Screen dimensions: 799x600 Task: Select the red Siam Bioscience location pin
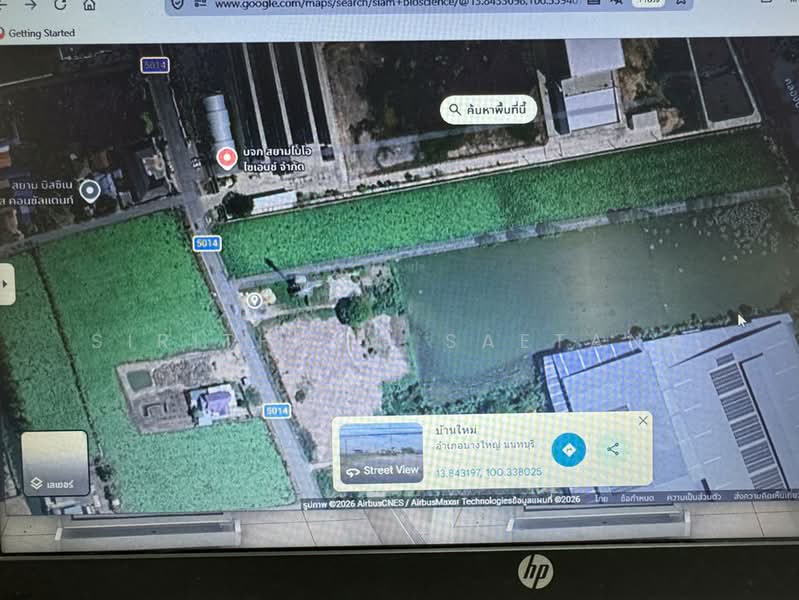click(226, 159)
